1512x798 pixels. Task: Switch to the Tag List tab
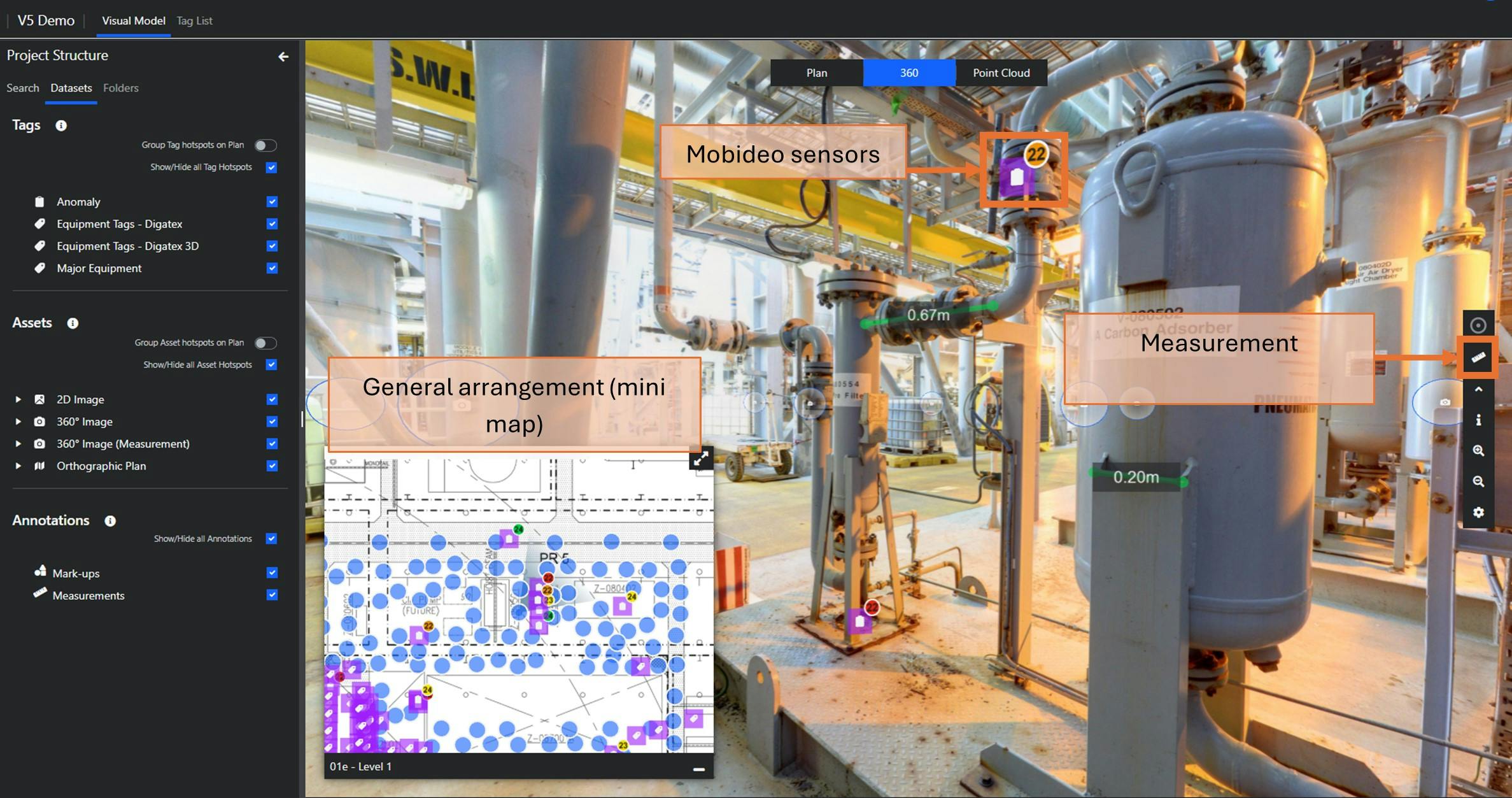(194, 20)
